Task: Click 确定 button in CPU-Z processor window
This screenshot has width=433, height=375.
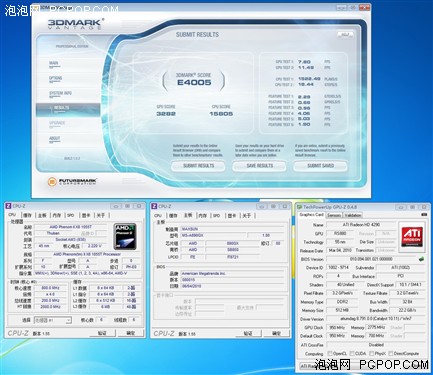Action: 131,333
